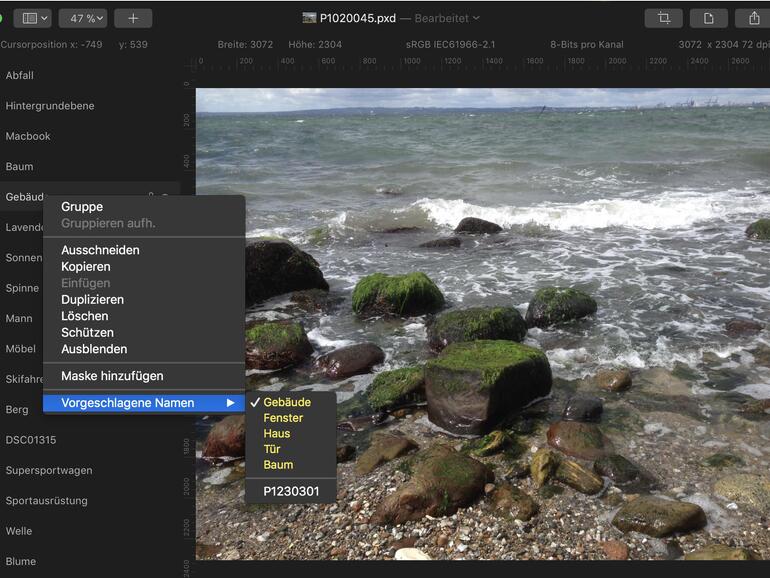The width and height of the screenshot is (770, 578).
Task: Pick Fenster from suggested names
Action: [x=283, y=418]
